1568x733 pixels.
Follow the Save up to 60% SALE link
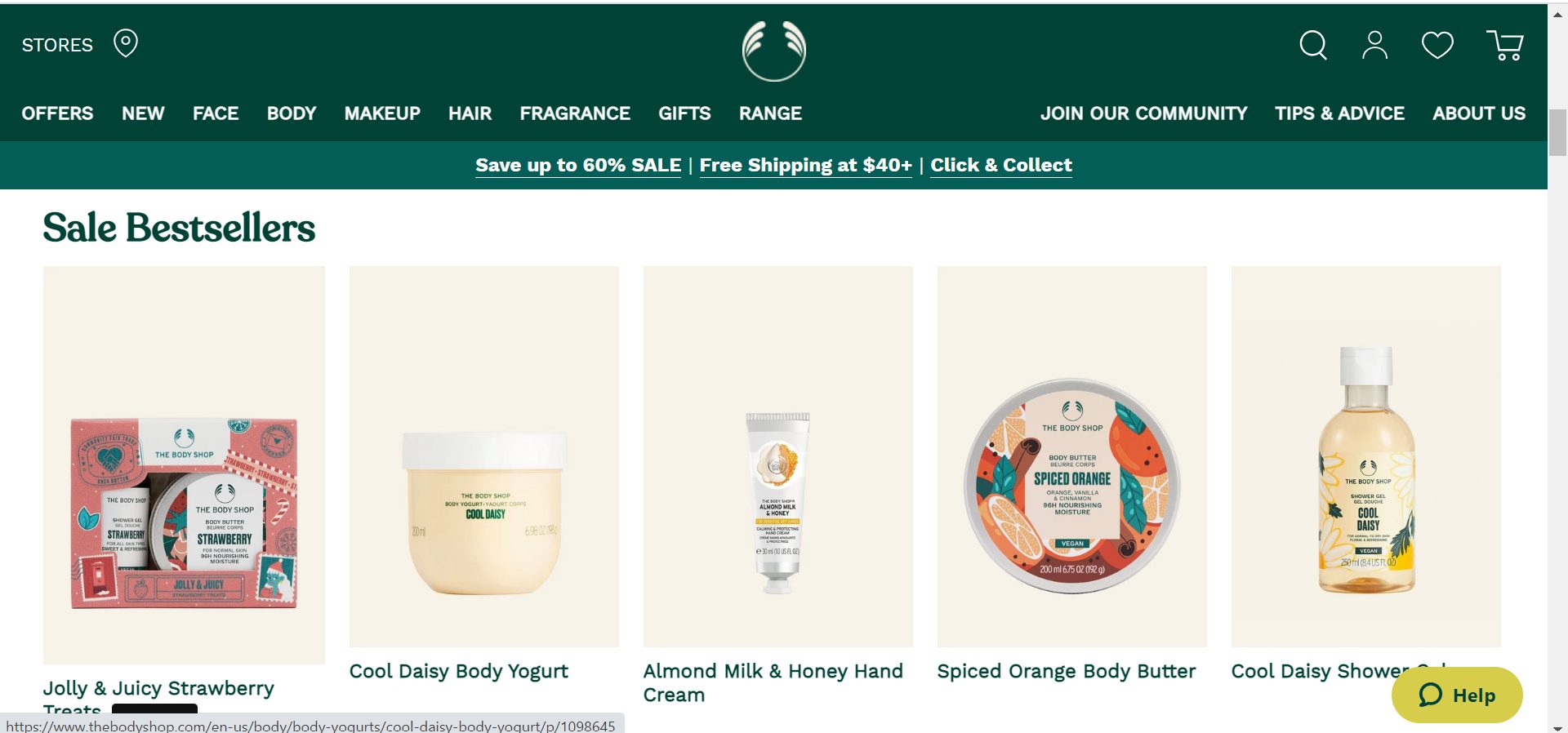pos(578,165)
